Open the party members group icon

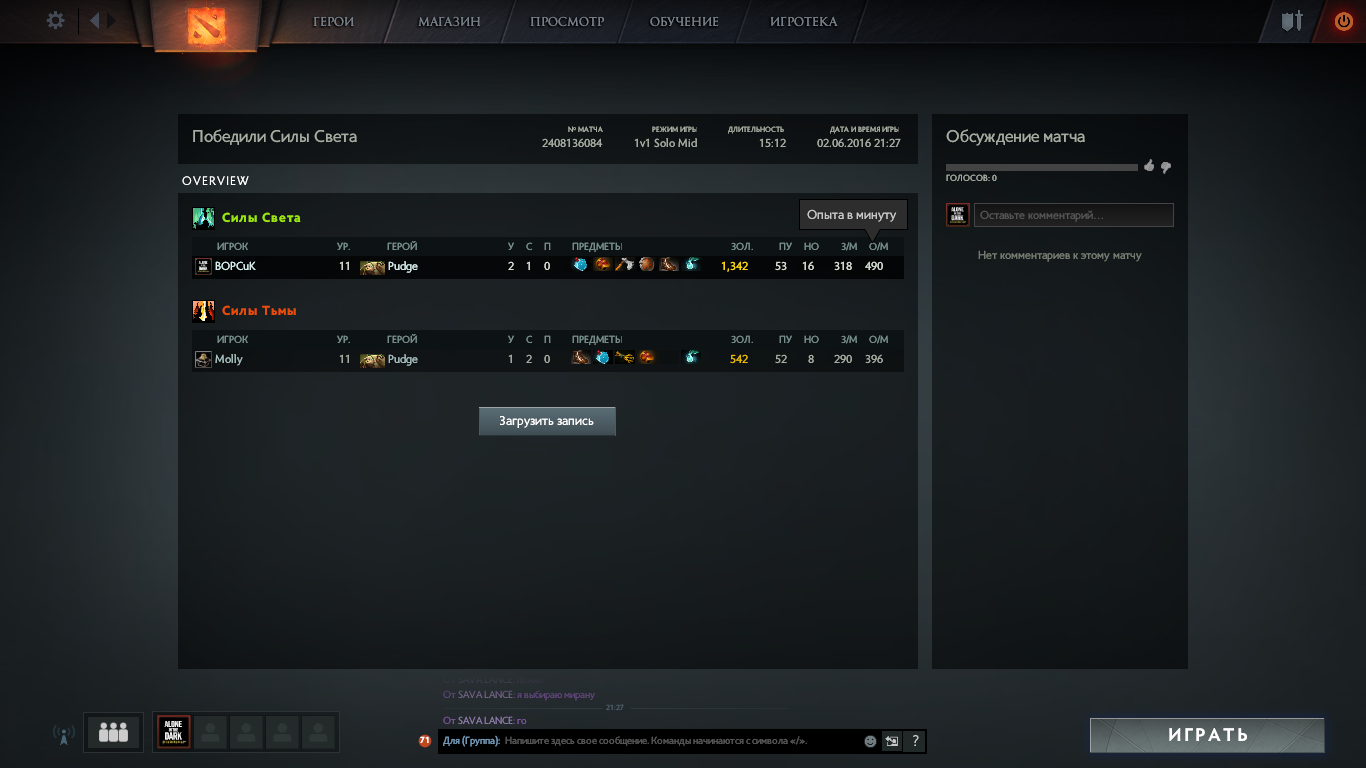113,733
